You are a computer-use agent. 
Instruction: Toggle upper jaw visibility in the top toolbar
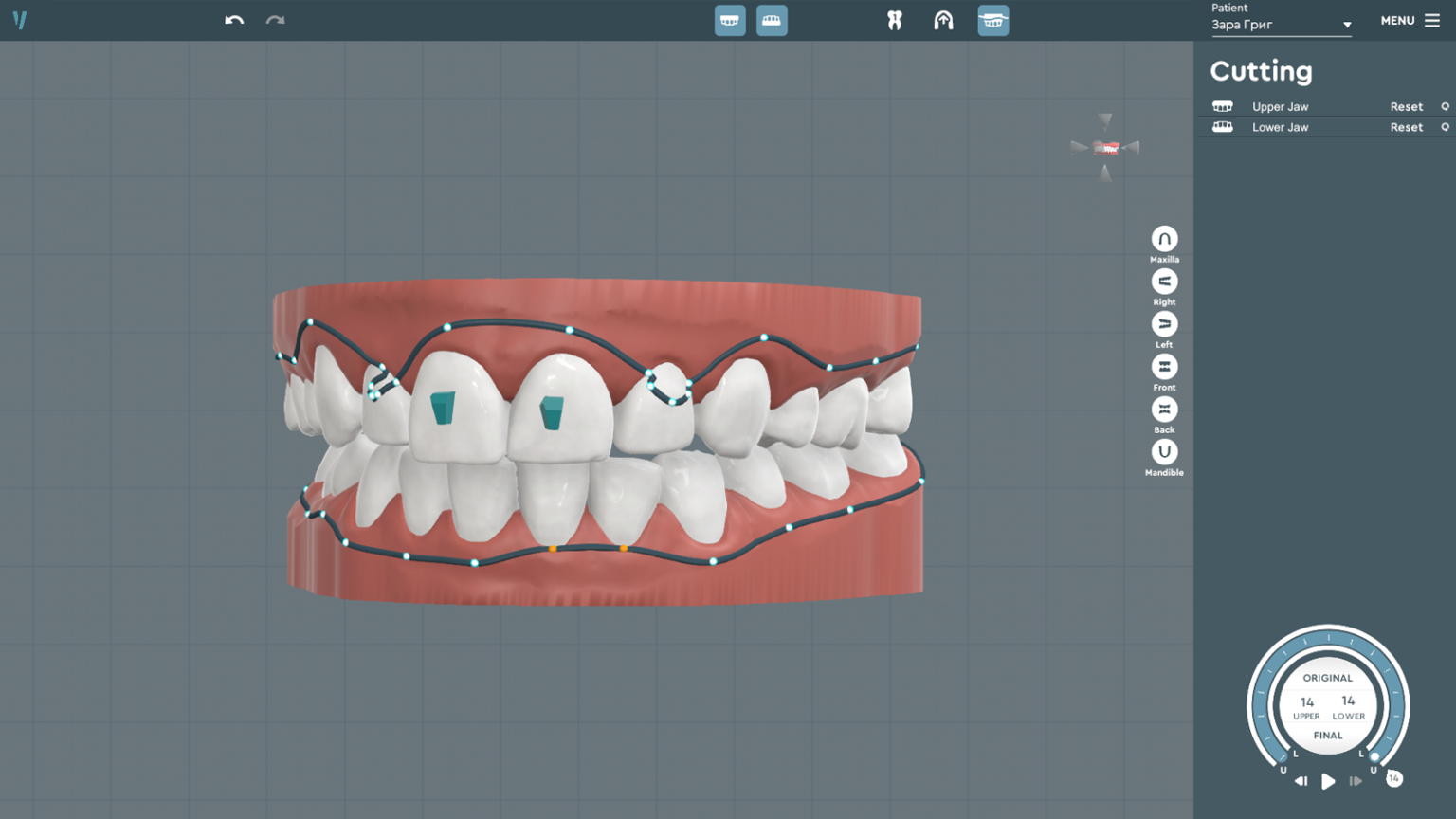pyautogui.click(x=730, y=20)
